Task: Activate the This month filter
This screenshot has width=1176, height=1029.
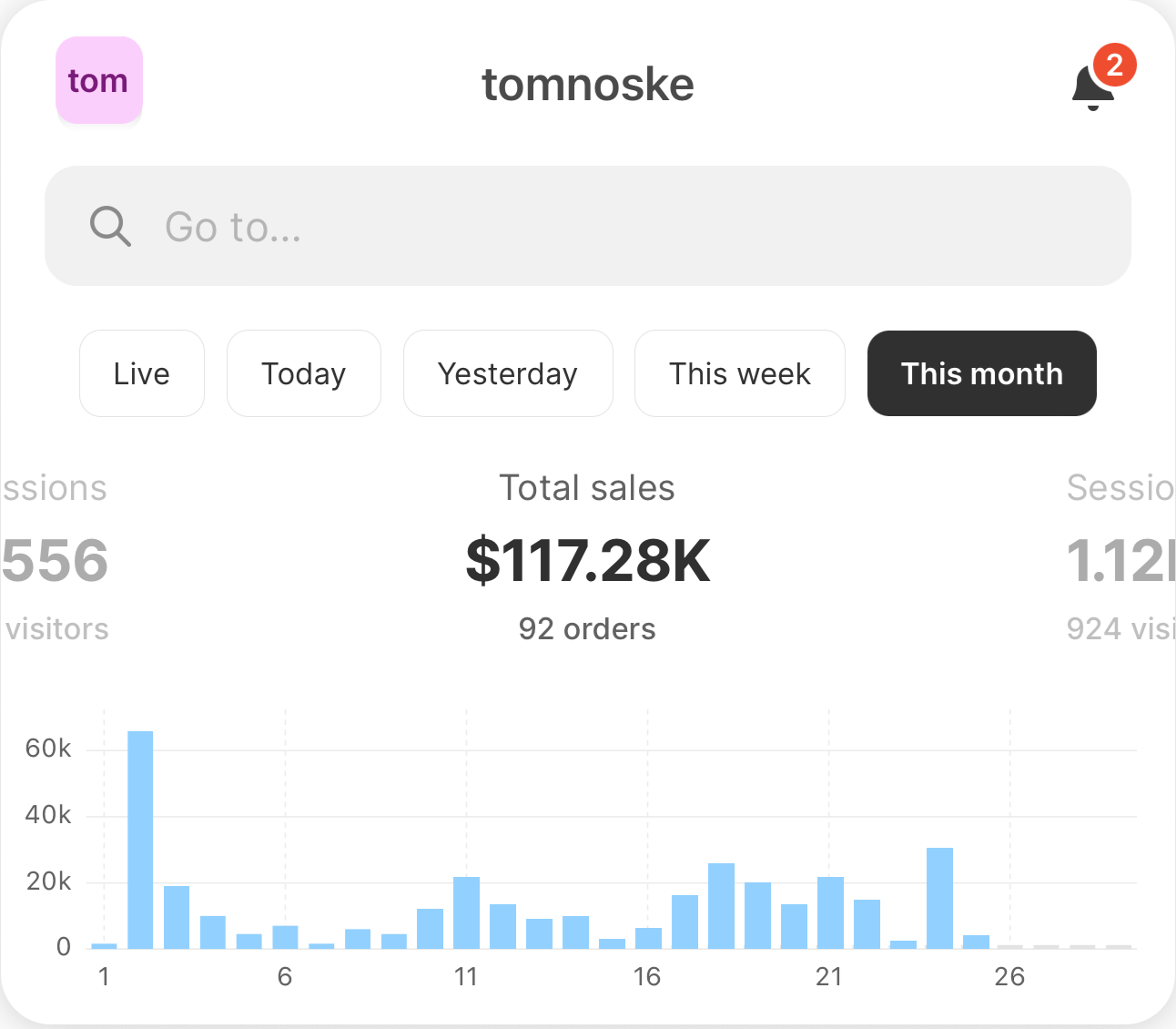Action: click(981, 373)
